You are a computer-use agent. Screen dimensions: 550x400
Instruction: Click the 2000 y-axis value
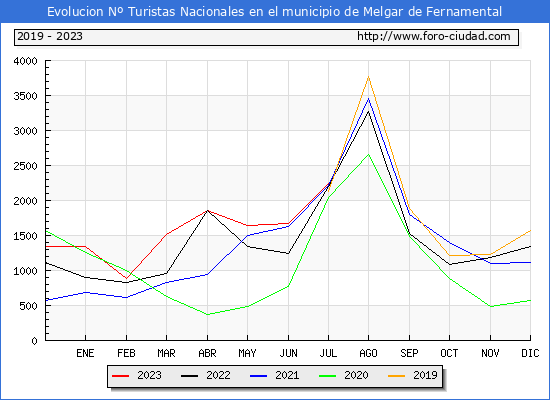25,201
